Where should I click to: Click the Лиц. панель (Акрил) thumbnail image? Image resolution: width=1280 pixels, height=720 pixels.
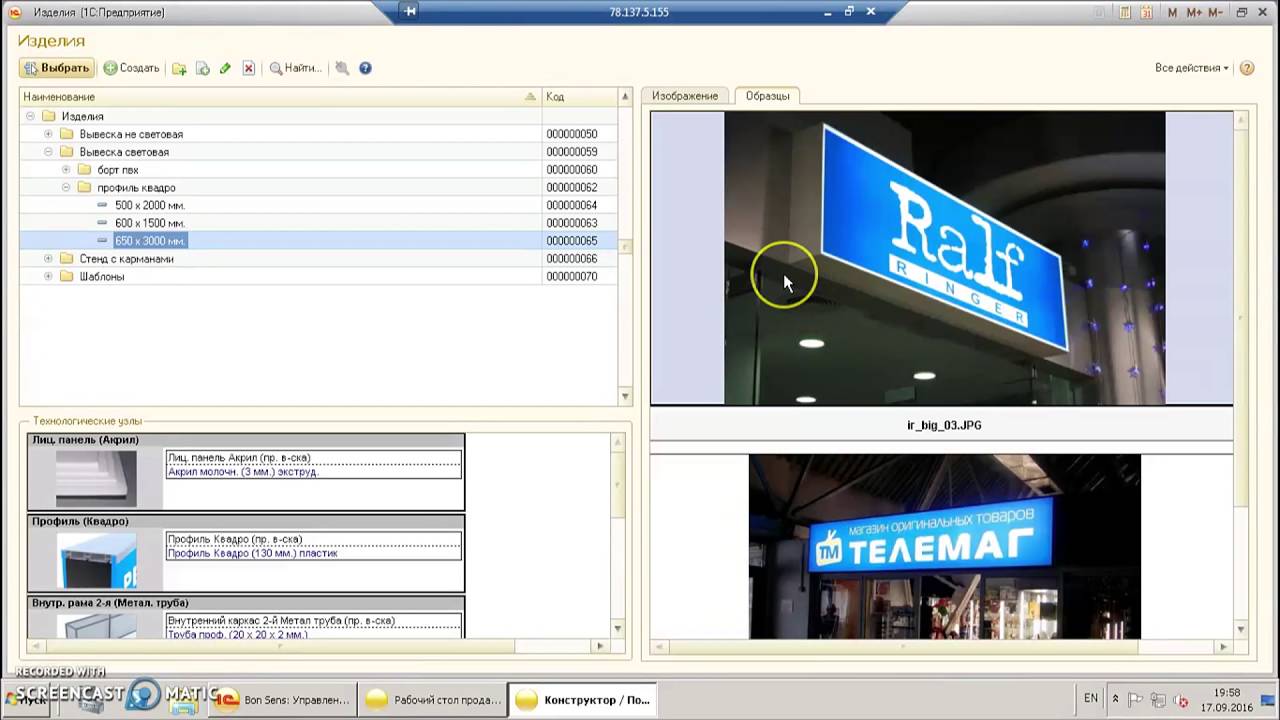pos(96,479)
